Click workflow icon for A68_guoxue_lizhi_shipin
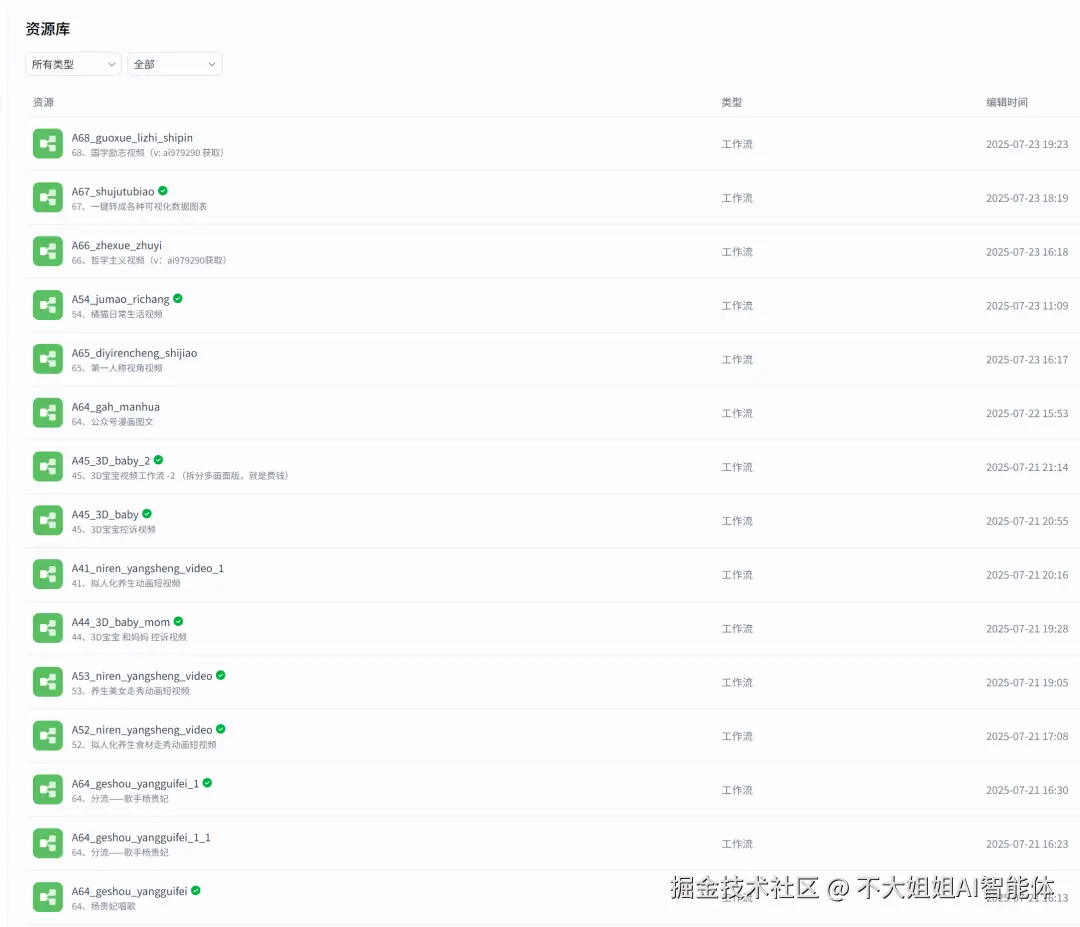The image size is (1080, 927). pos(48,144)
